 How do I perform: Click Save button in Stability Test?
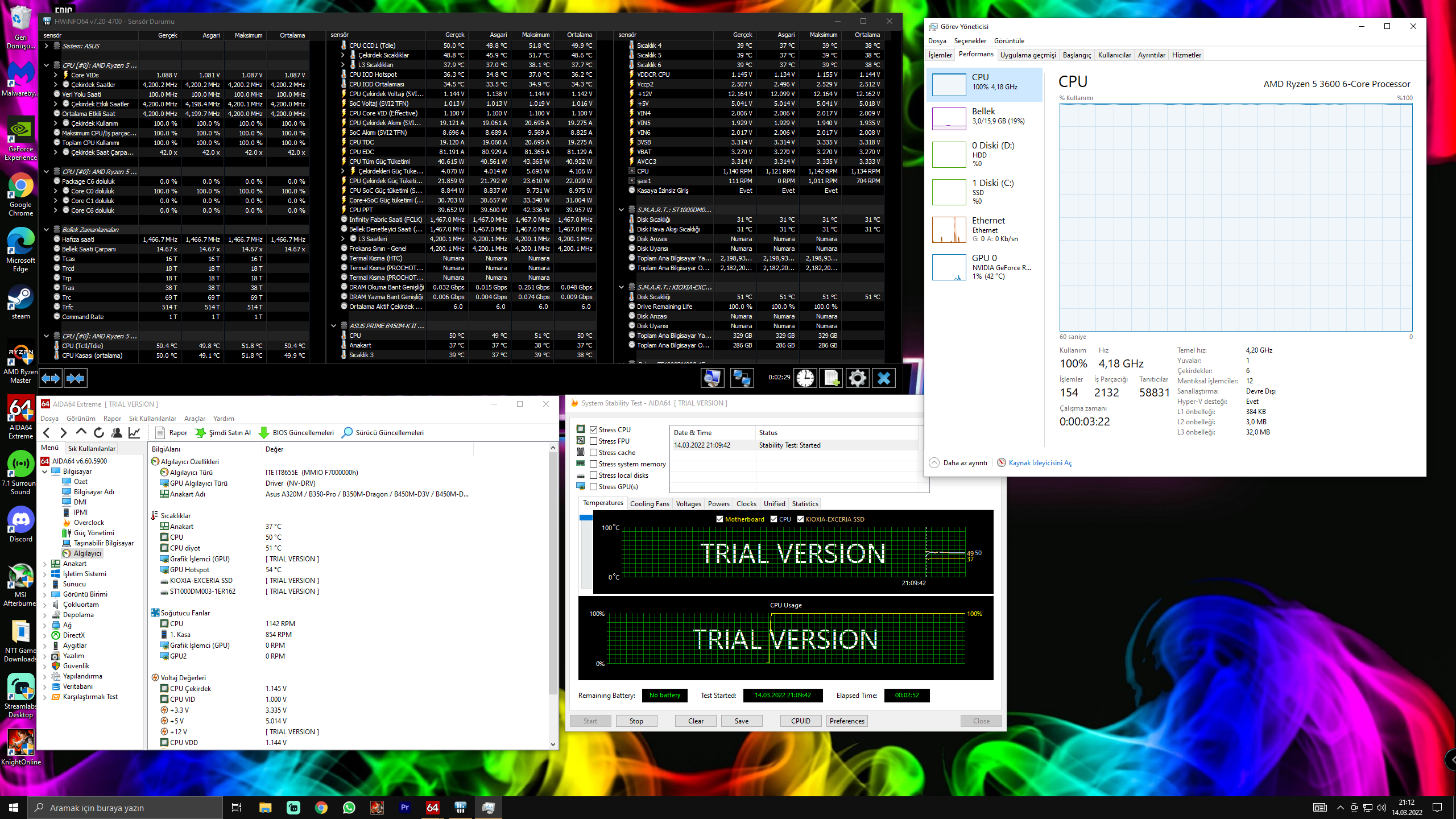click(742, 721)
